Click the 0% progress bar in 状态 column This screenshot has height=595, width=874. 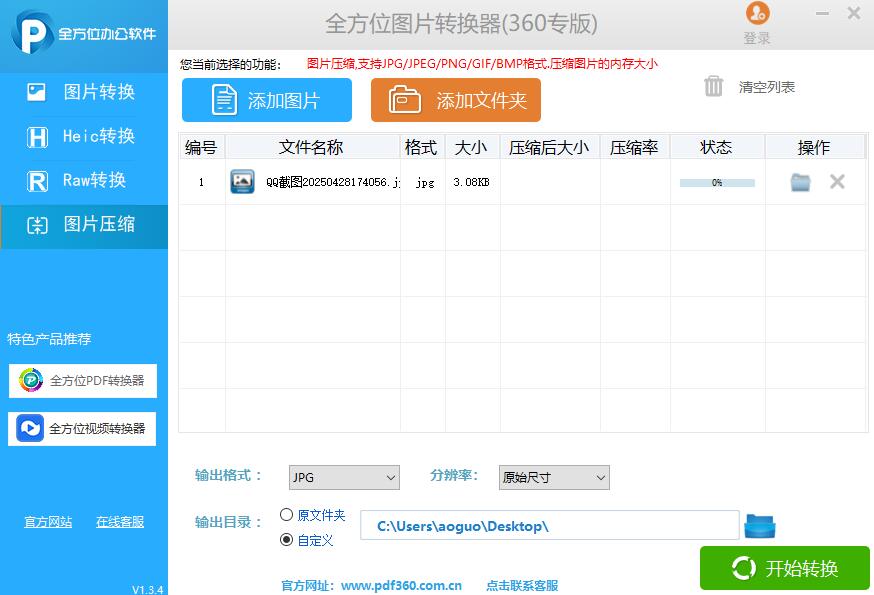pyautogui.click(x=717, y=182)
